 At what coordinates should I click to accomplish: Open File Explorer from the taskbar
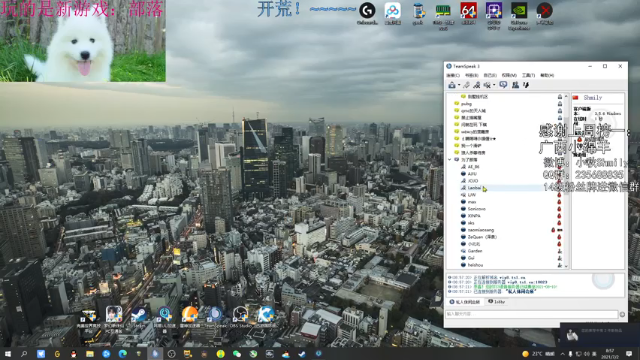(90, 353)
